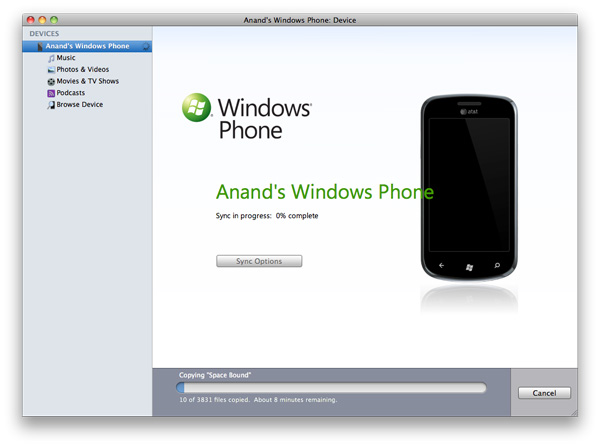This screenshot has width=600, height=447.
Task: Open the Podcasts section
Action: pos(71,93)
